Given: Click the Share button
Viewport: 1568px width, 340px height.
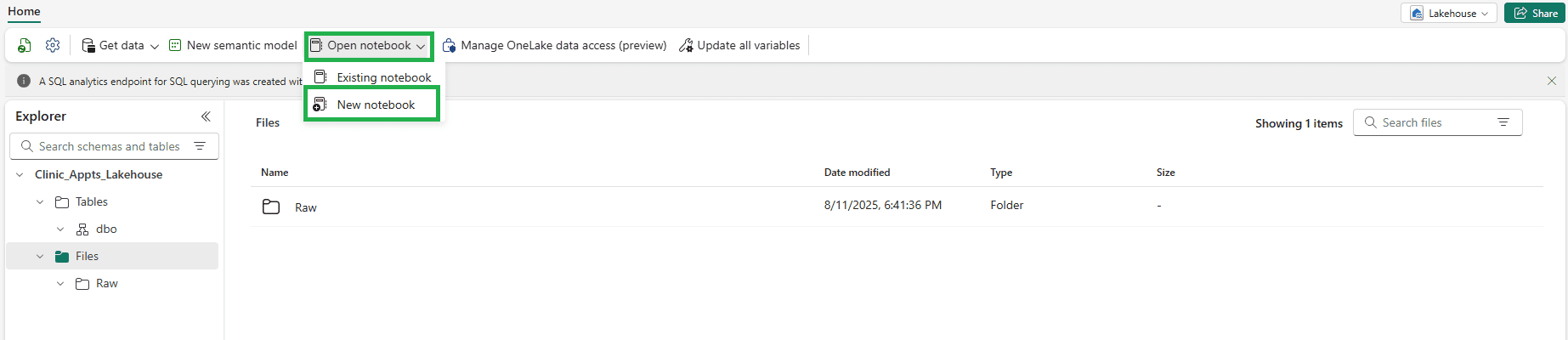Looking at the screenshot, I should (1536, 13).
